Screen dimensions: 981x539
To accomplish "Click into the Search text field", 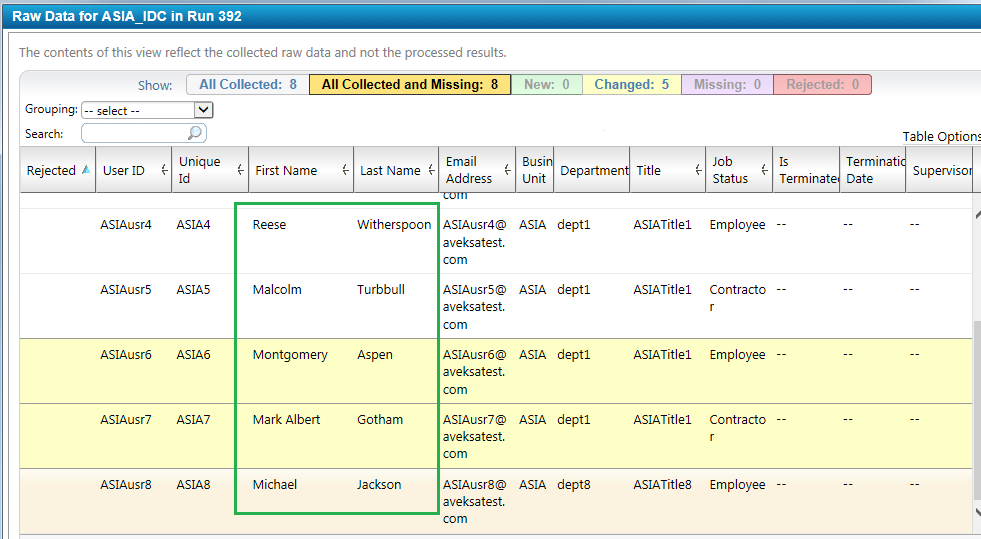I will (134, 133).
